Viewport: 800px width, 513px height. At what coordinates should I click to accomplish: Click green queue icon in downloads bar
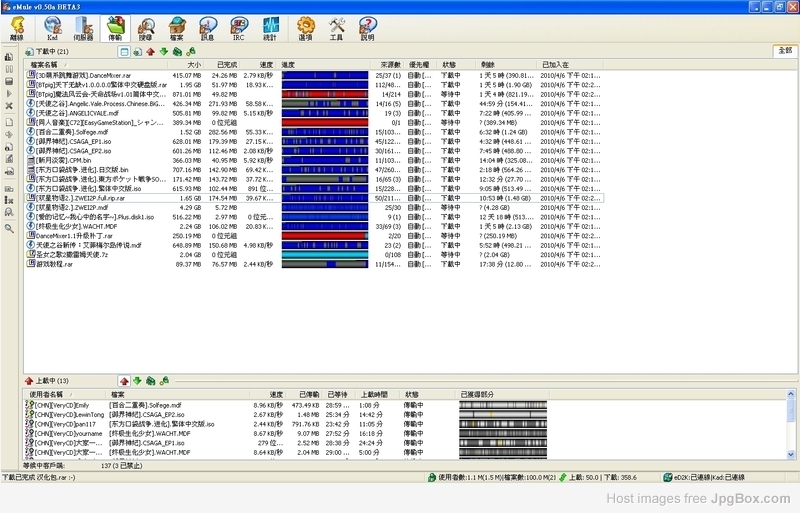point(177,52)
